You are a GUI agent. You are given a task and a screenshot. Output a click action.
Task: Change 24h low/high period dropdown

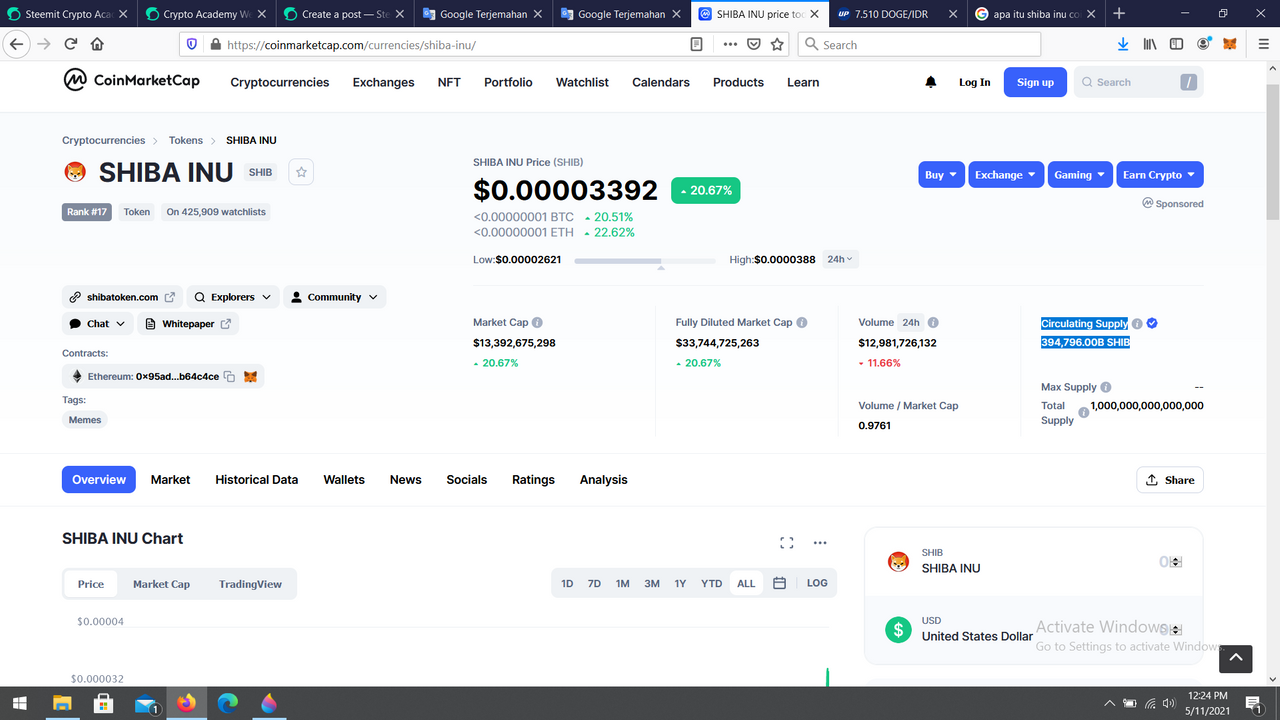pos(841,259)
